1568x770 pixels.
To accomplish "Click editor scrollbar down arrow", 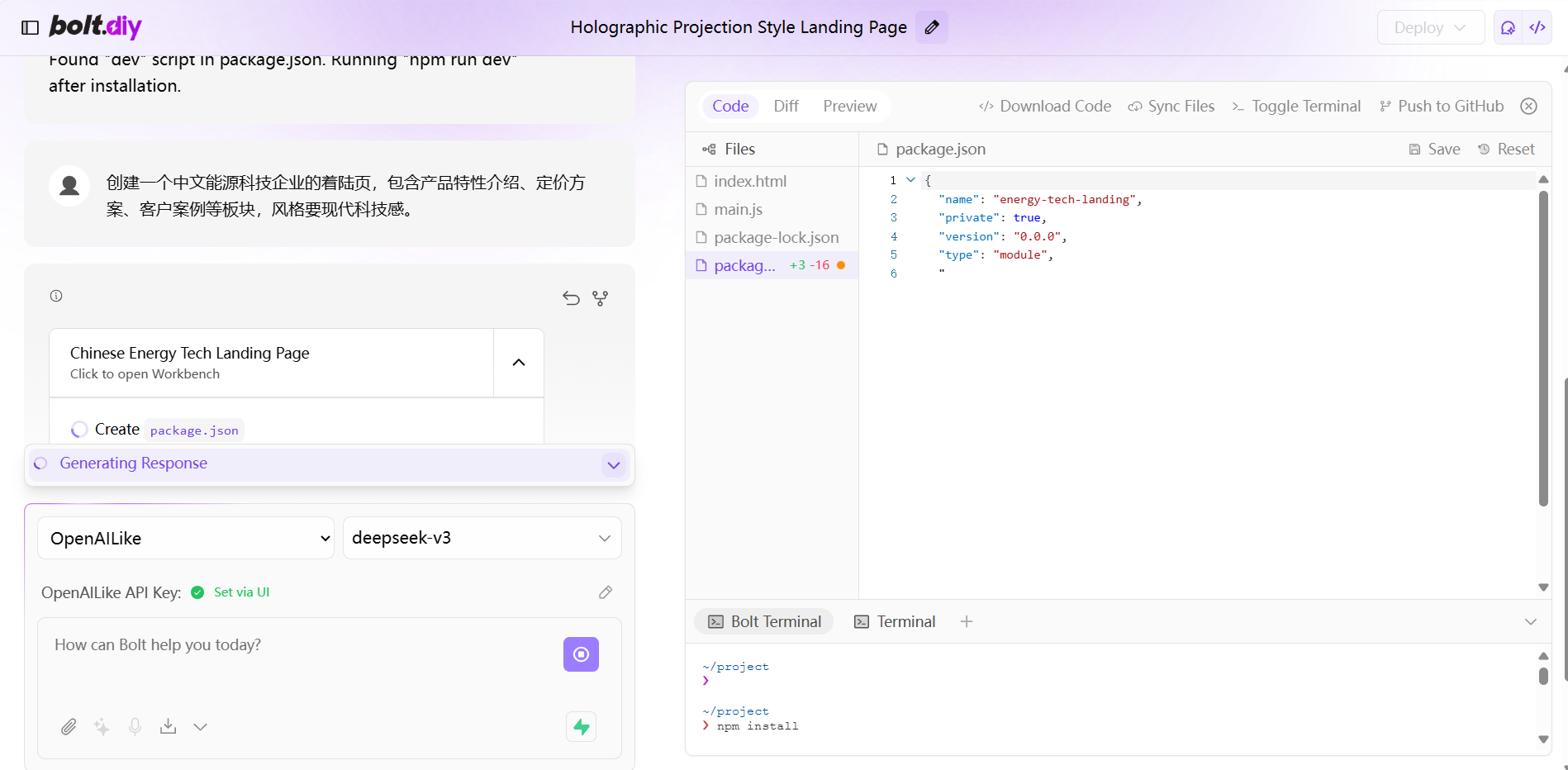I will (x=1543, y=587).
